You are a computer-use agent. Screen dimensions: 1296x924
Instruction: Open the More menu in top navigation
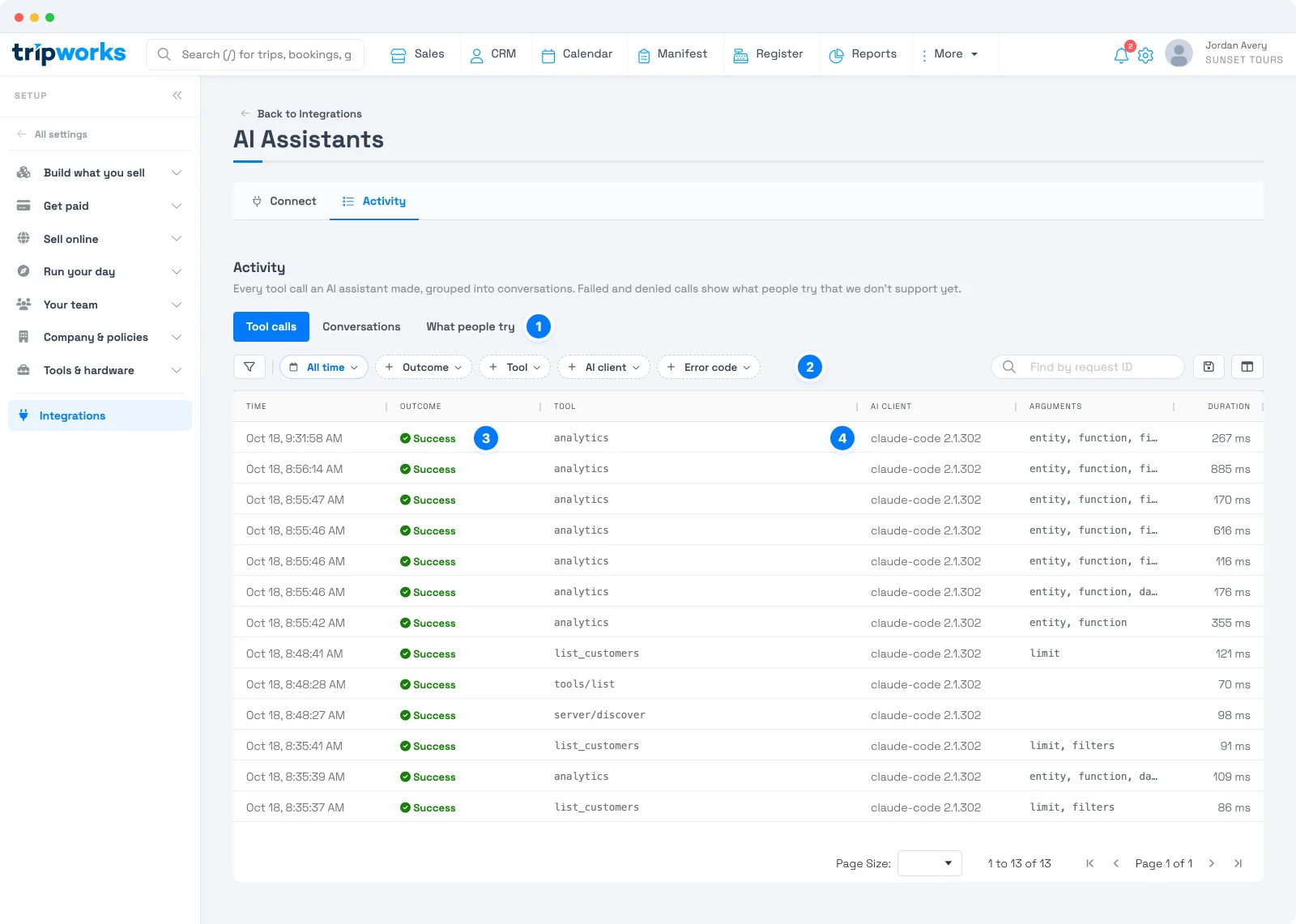point(949,54)
